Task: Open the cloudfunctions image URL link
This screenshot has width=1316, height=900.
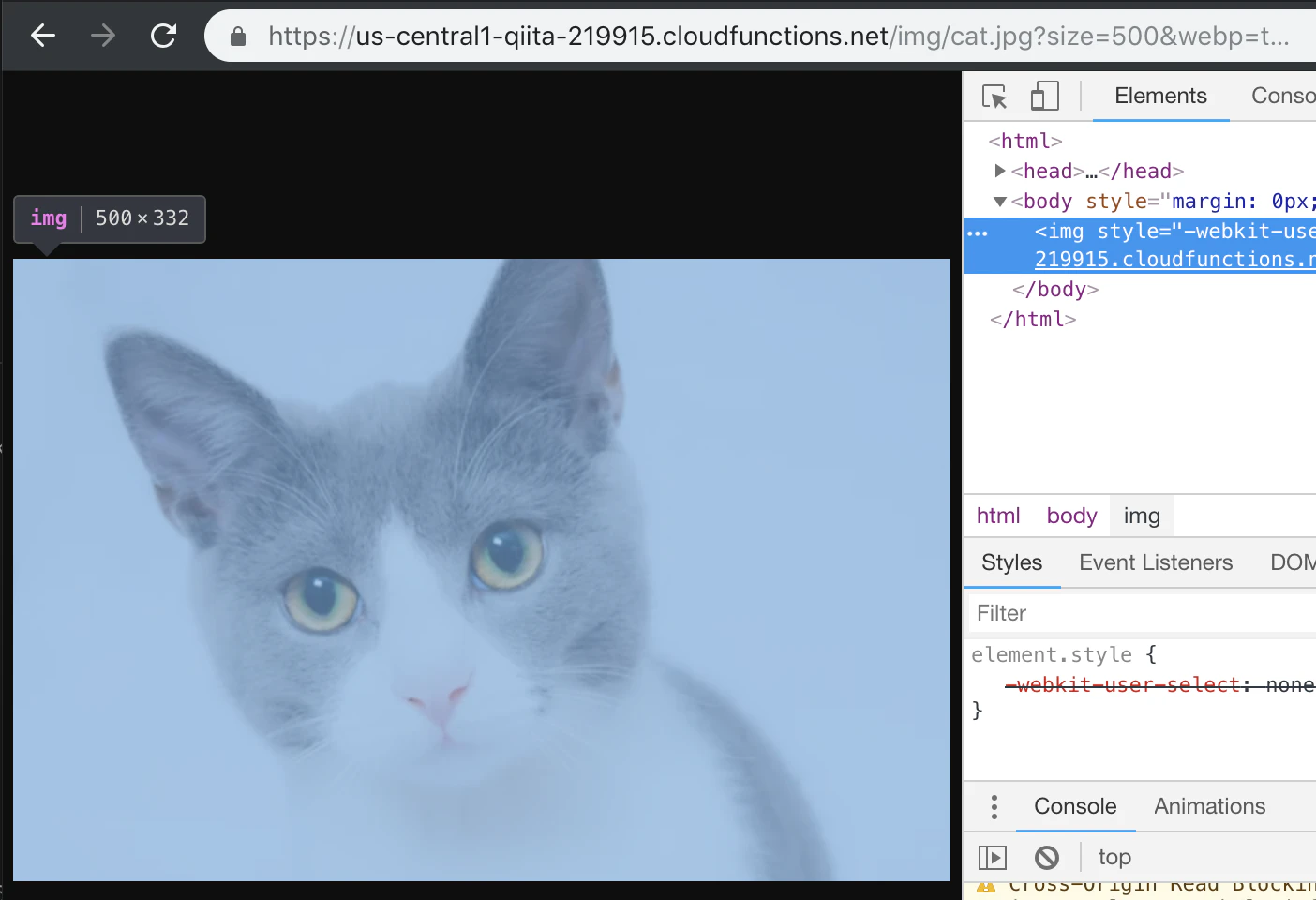Action: click(x=1175, y=260)
